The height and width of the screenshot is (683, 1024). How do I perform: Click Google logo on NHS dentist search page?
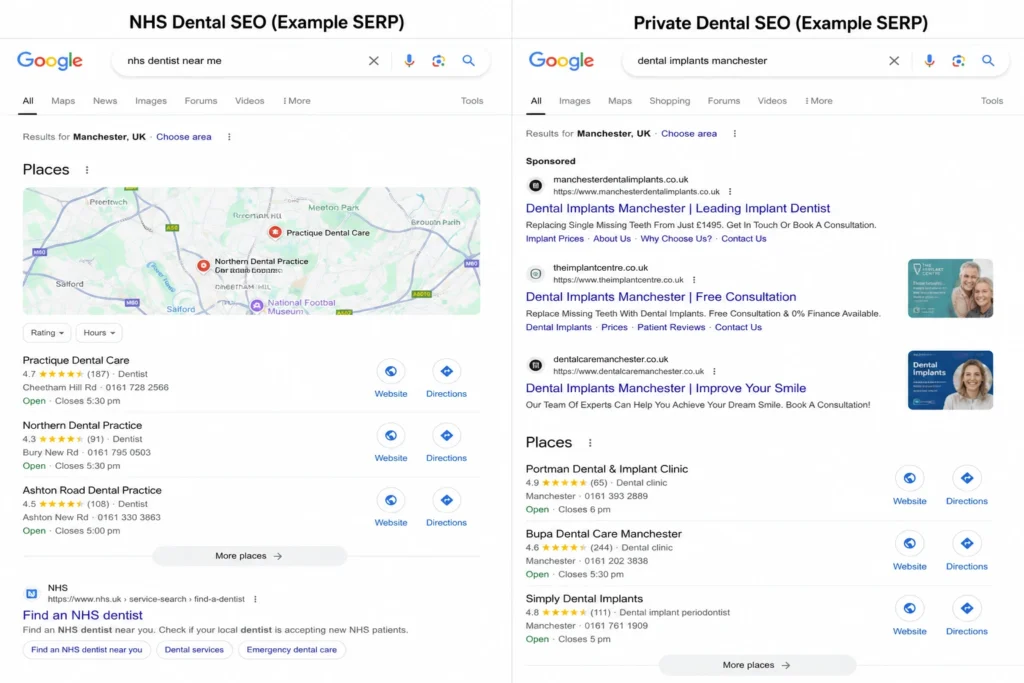click(50, 61)
